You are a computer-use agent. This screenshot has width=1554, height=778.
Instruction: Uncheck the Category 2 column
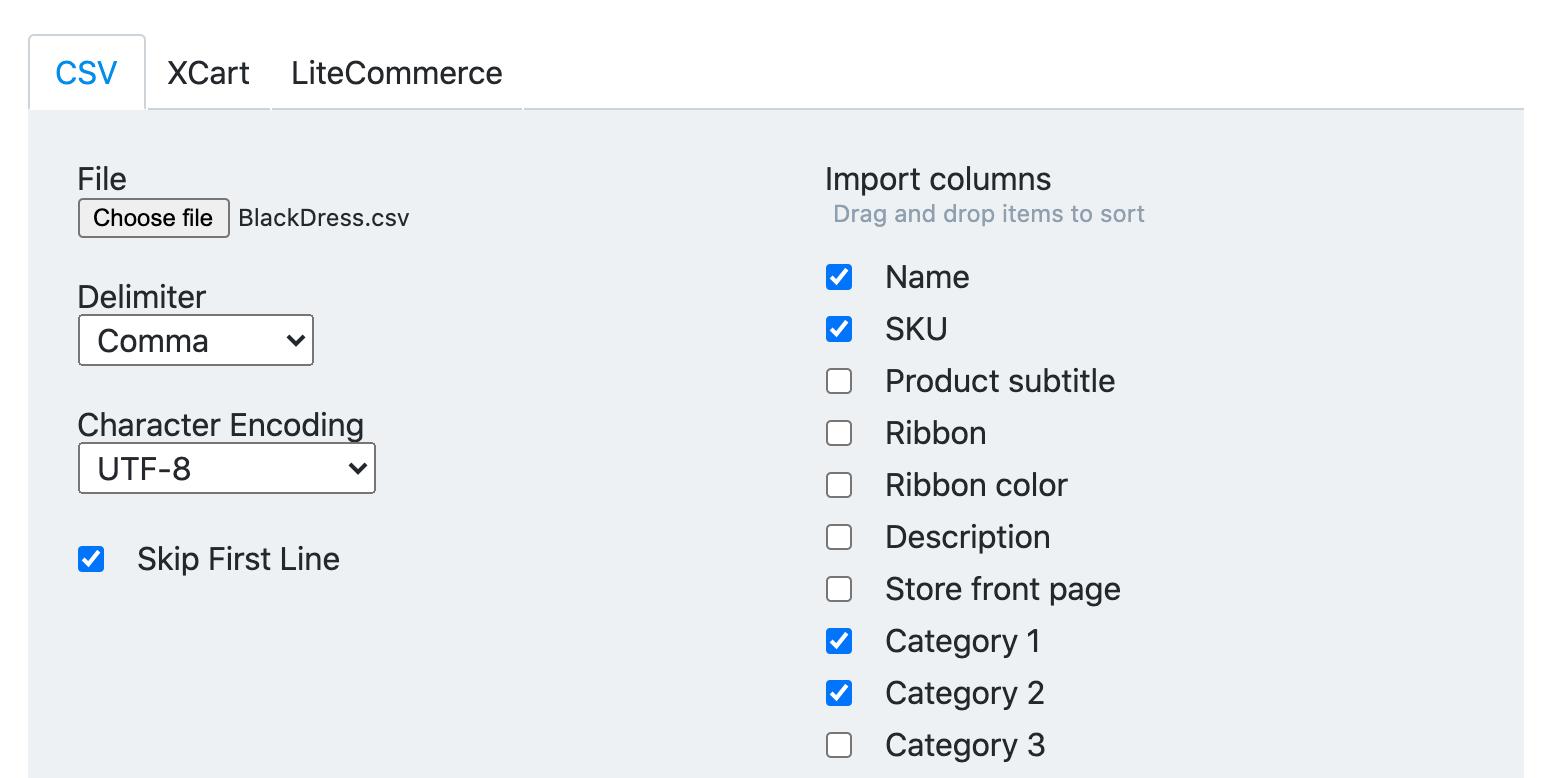click(x=839, y=693)
